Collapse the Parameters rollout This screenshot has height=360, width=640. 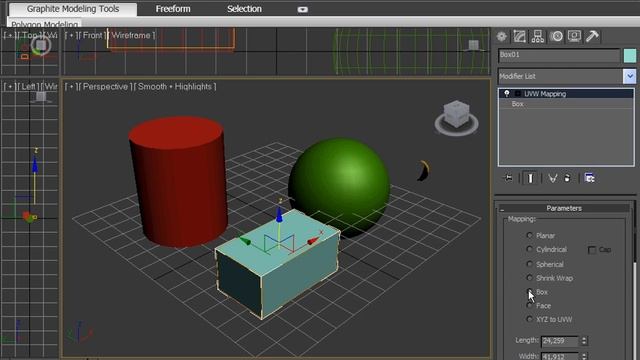pyautogui.click(x=564, y=208)
